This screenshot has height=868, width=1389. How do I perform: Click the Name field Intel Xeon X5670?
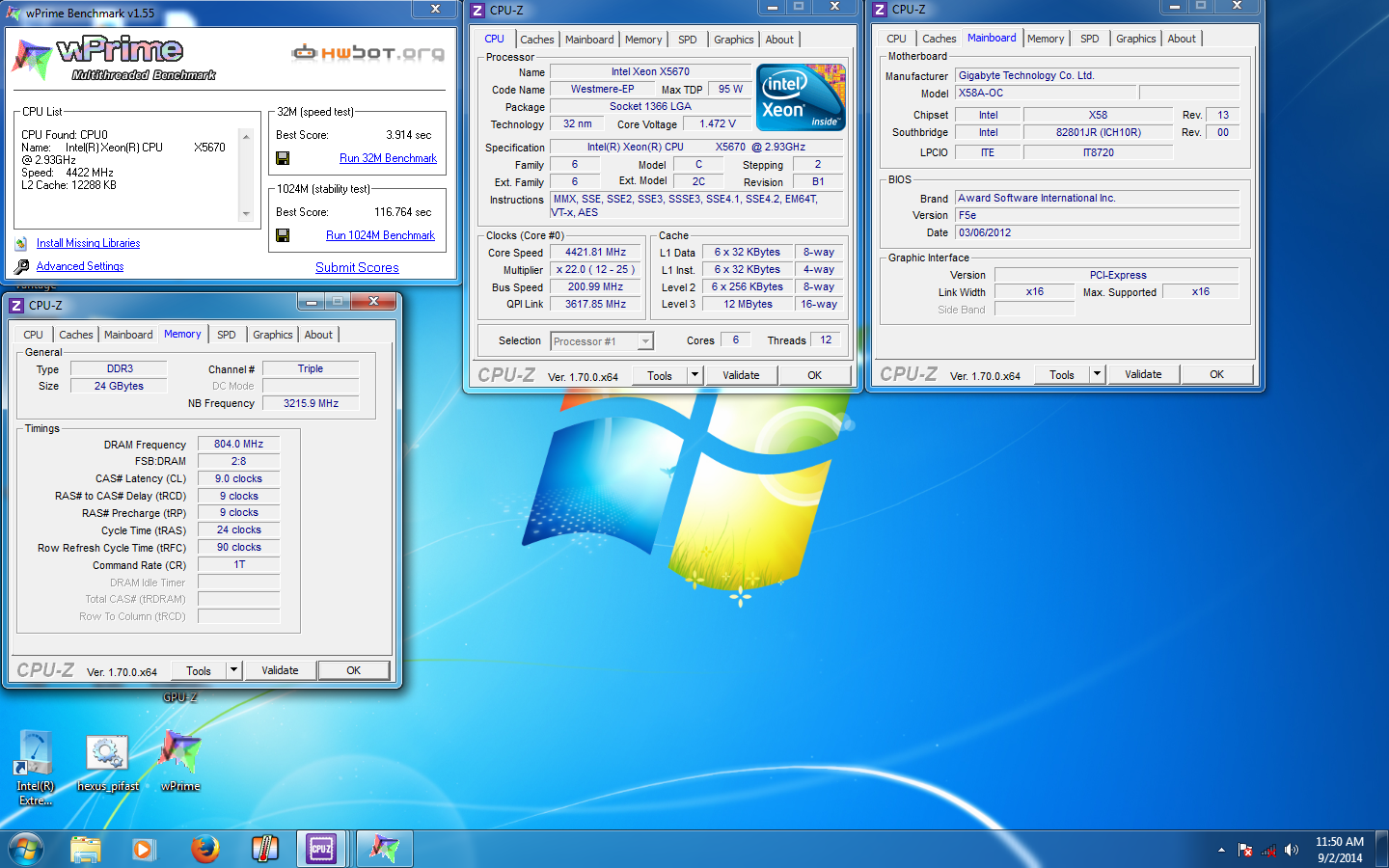click(650, 71)
